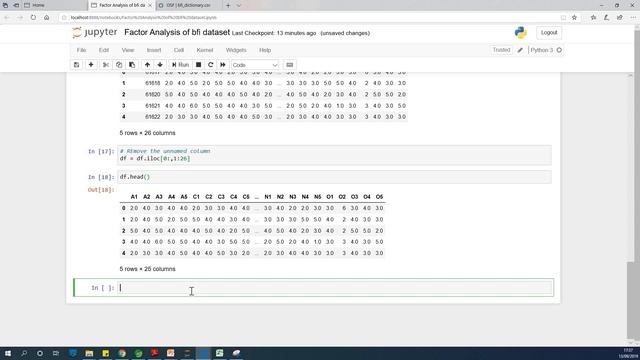This screenshot has height=360, width=640.
Task: Save the notebook with the save icon
Action: point(76,65)
